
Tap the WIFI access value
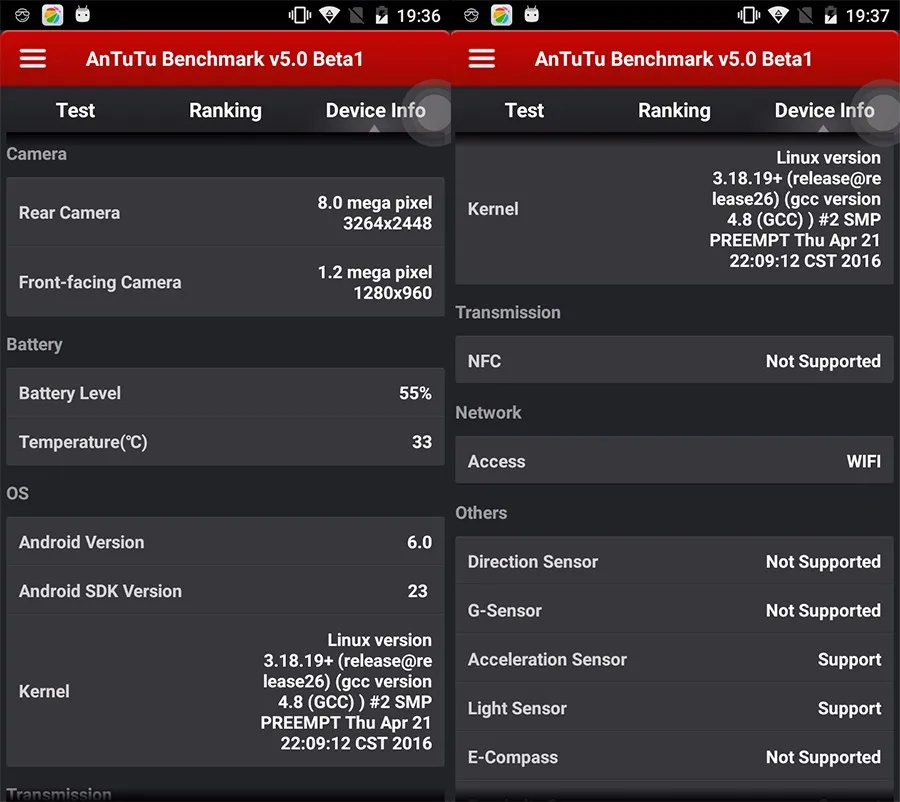[863, 461]
